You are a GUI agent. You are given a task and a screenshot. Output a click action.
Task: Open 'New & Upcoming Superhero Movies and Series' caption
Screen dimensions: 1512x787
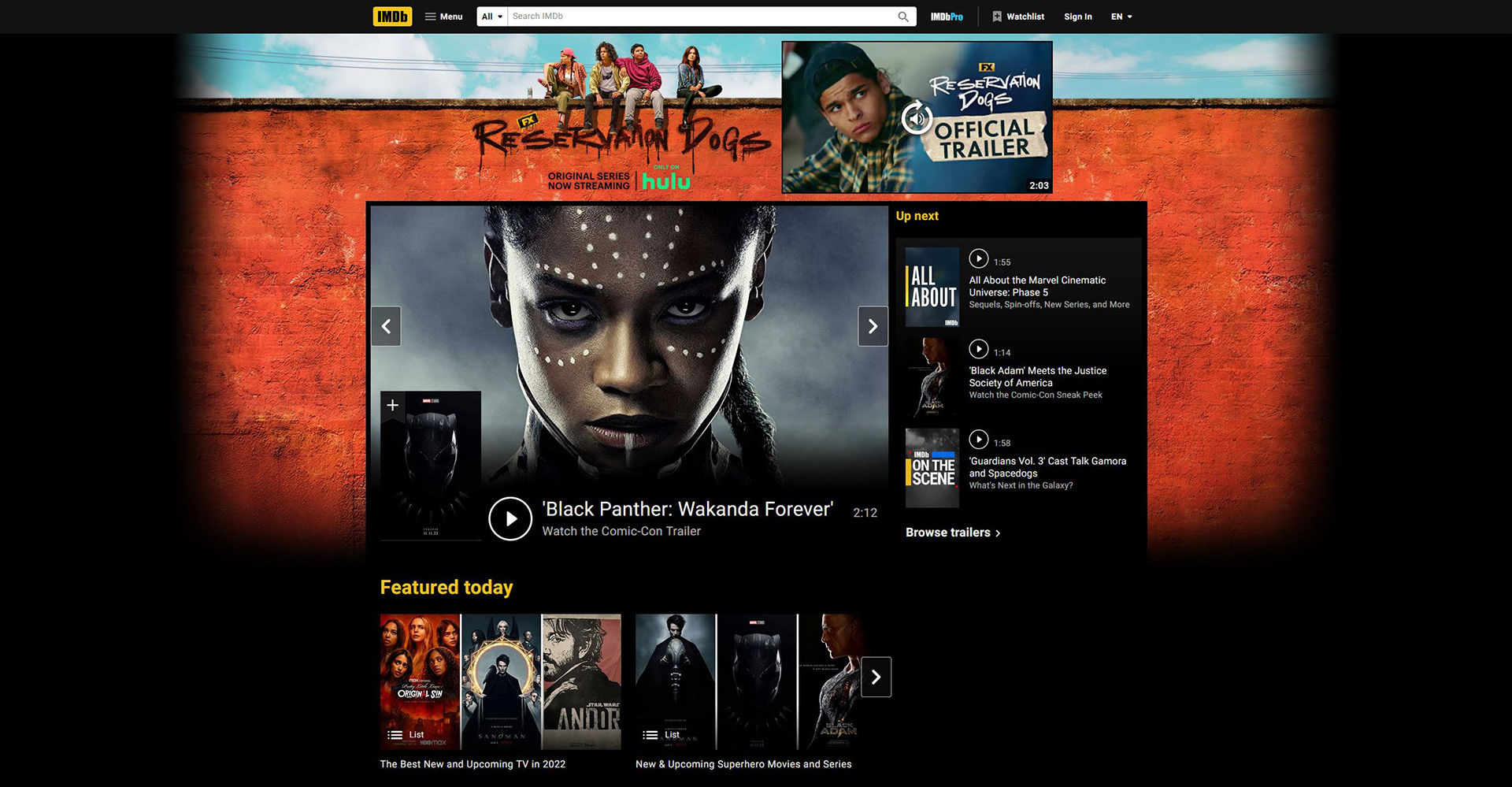743,764
